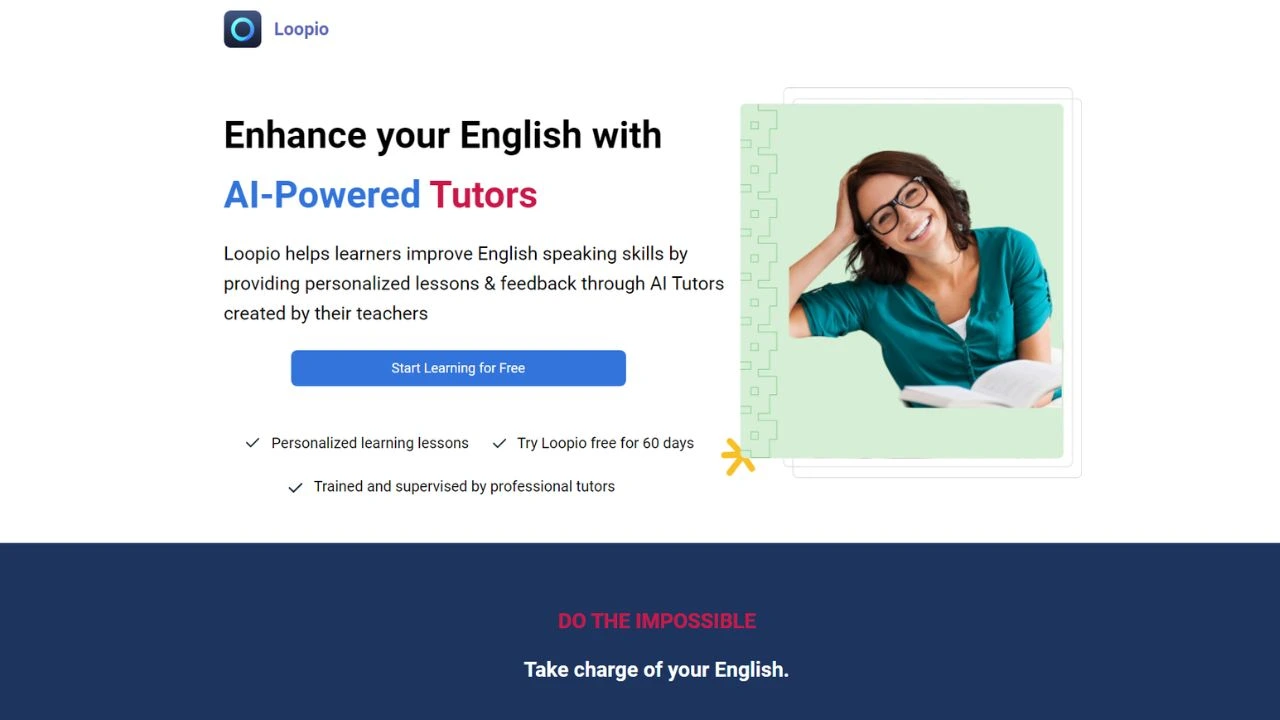Click the yellow asterisk decoration icon
Screen dimensions: 1280x720
click(738, 457)
